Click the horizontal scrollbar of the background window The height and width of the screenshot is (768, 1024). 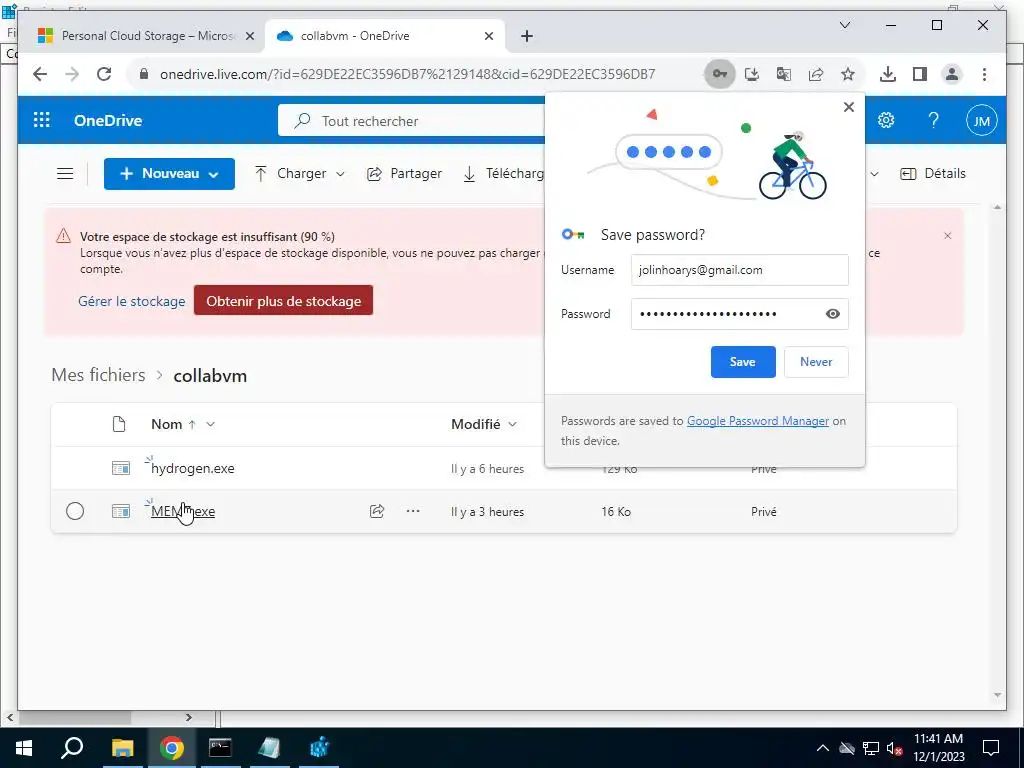tap(99, 718)
